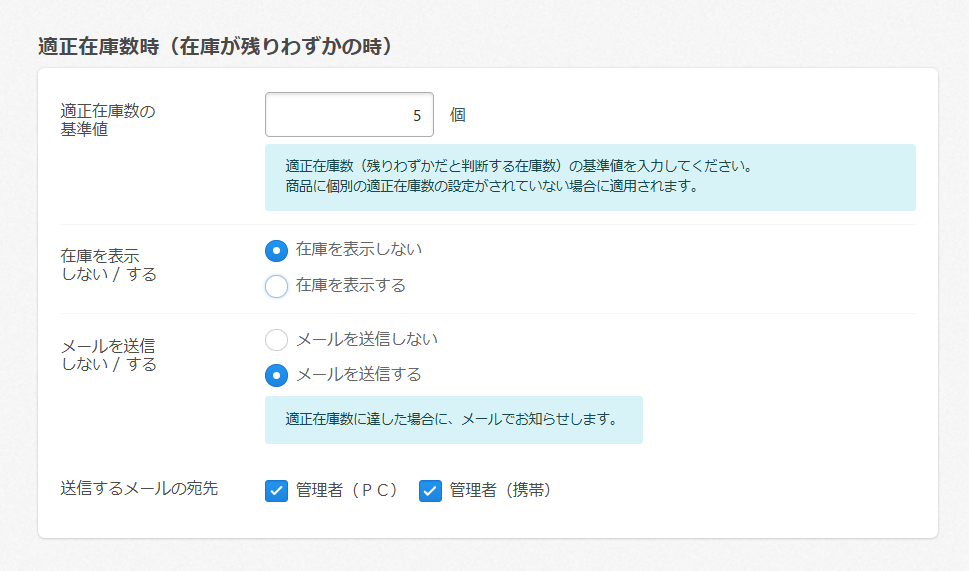
Task: Click the 管理者（ＰＣ） label text
Action: 348,491
